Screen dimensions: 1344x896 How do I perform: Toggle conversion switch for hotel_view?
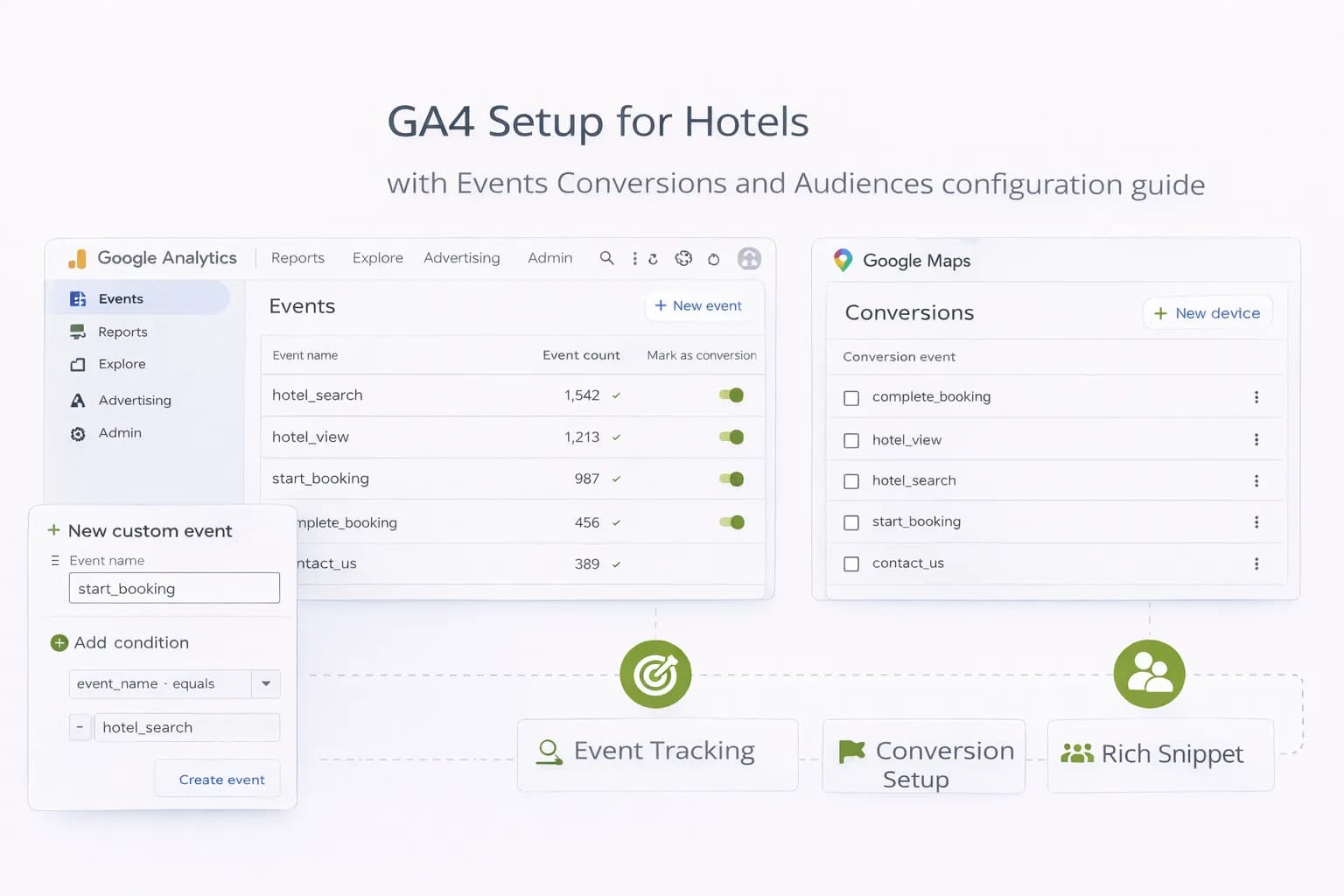[x=731, y=437]
